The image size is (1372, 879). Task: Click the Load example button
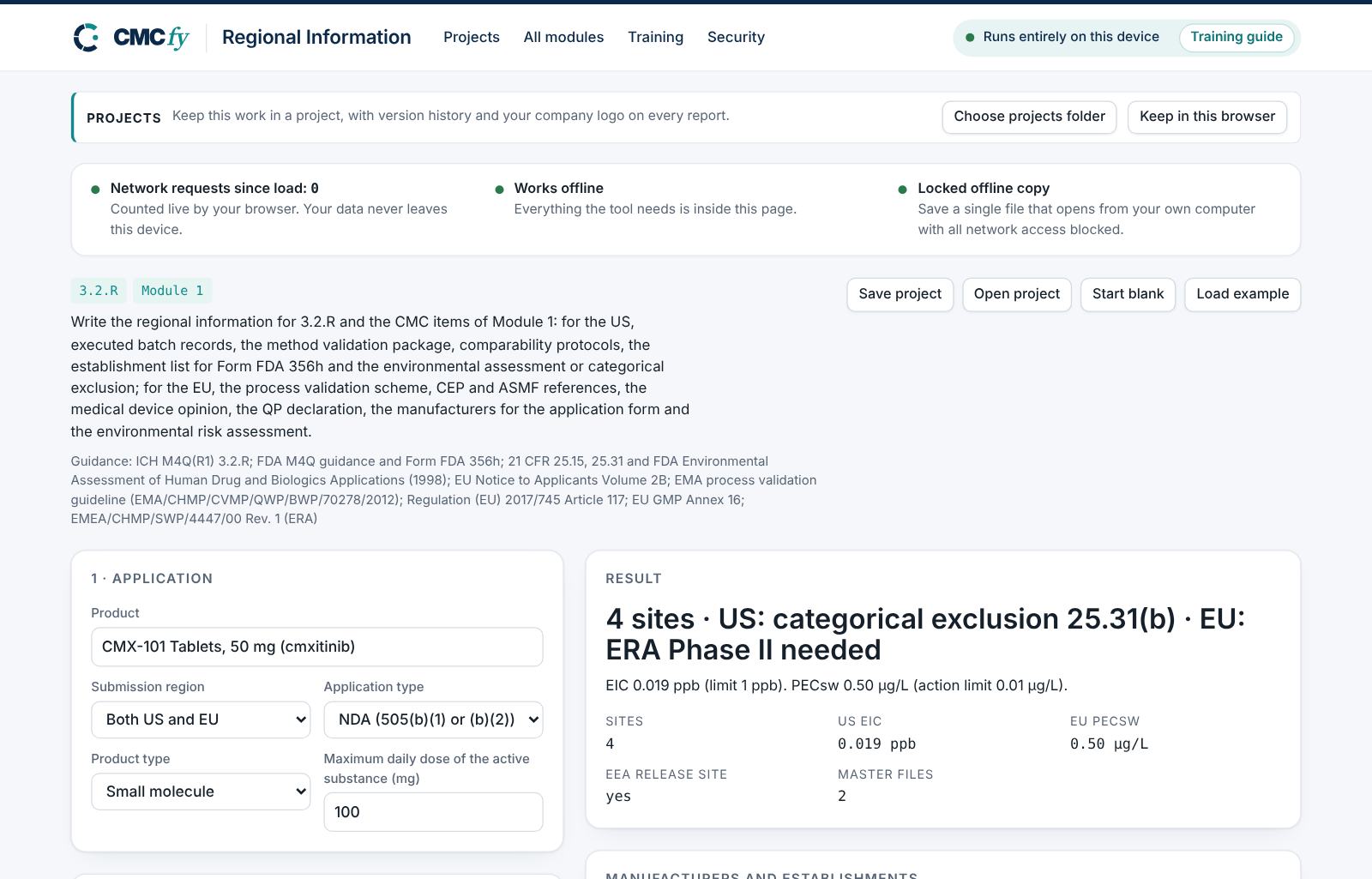click(x=1243, y=294)
